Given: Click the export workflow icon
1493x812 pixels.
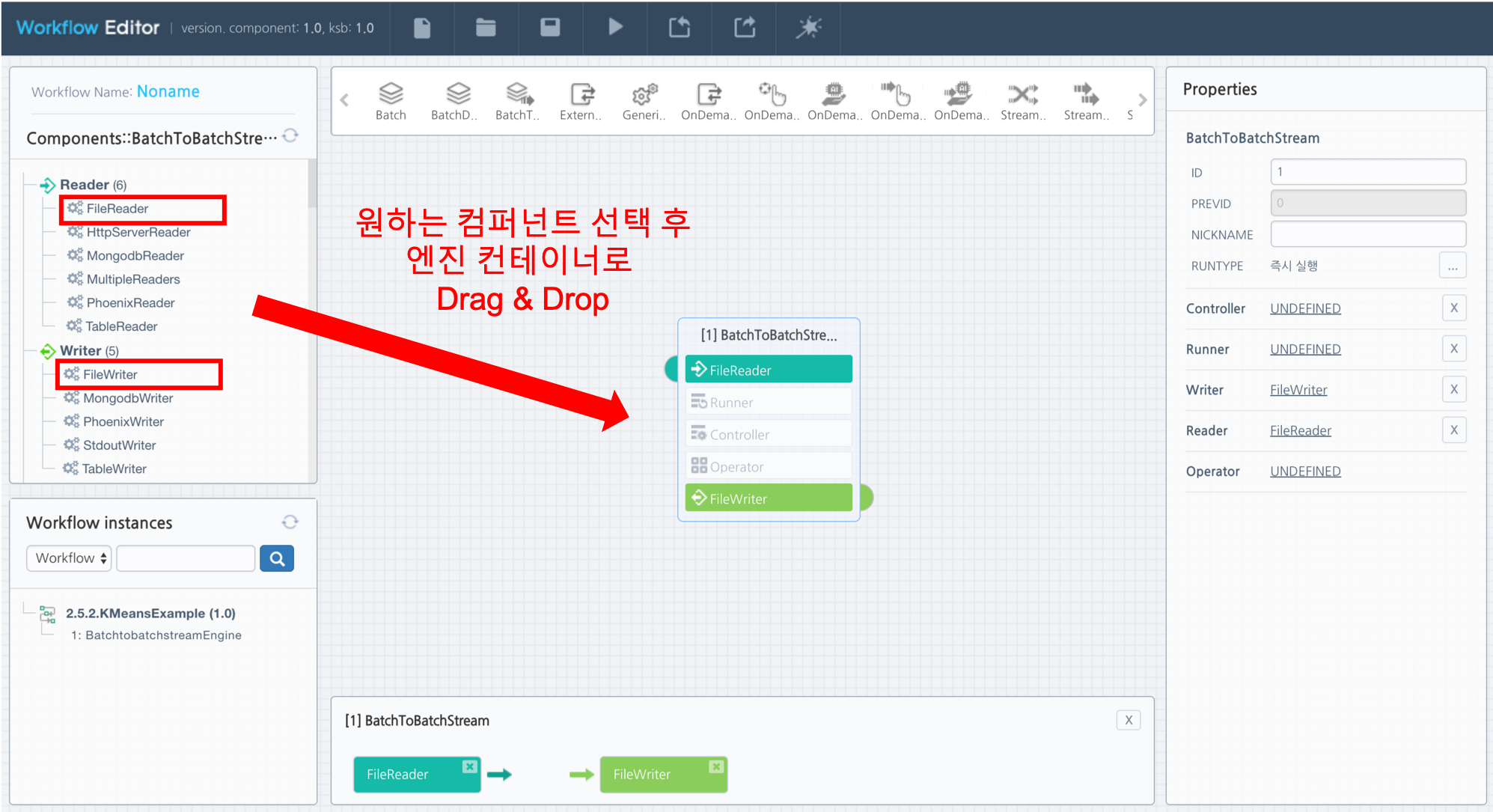Looking at the screenshot, I should coord(744,28).
